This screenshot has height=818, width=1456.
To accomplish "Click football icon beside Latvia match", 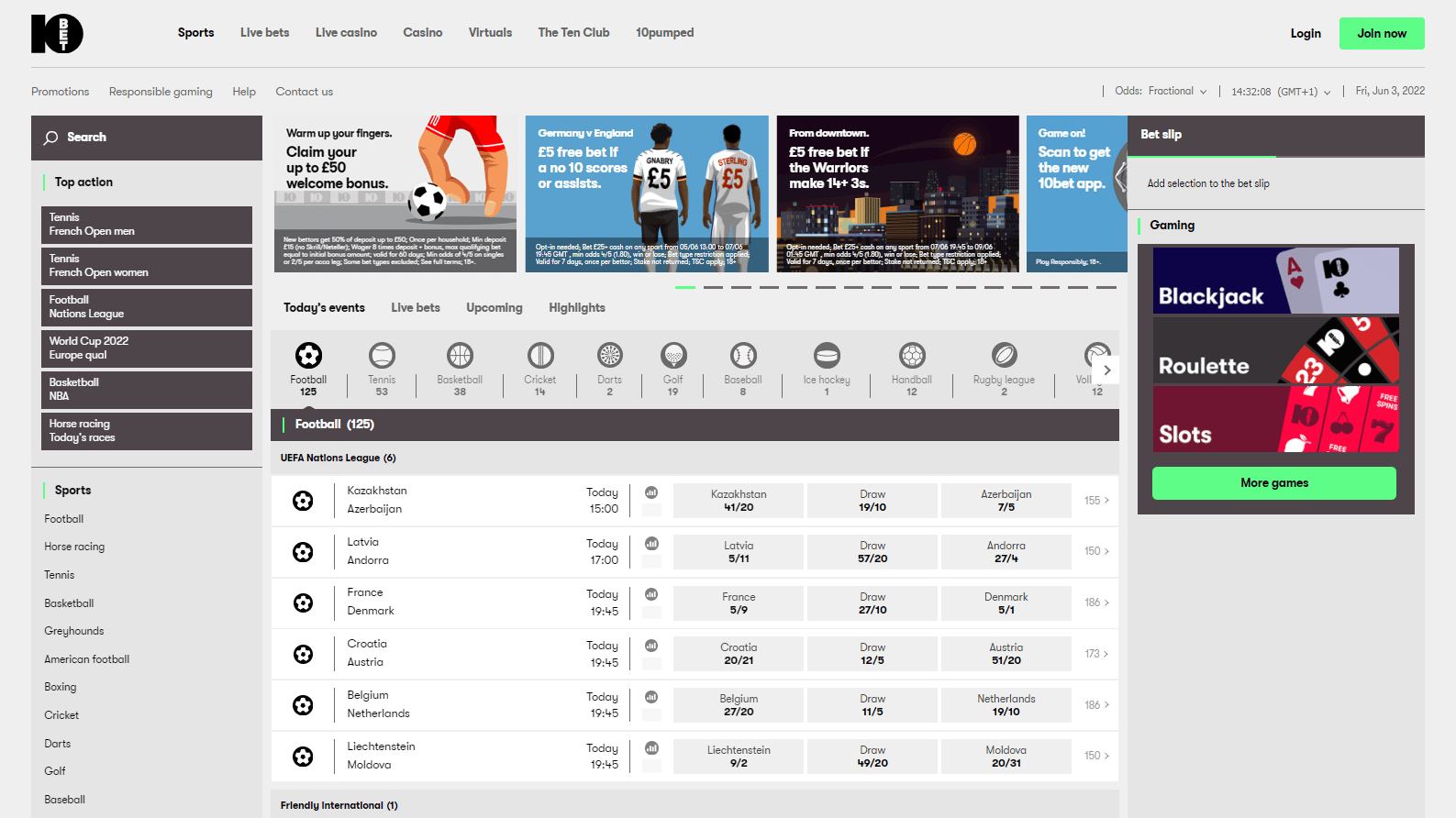I will point(303,552).
